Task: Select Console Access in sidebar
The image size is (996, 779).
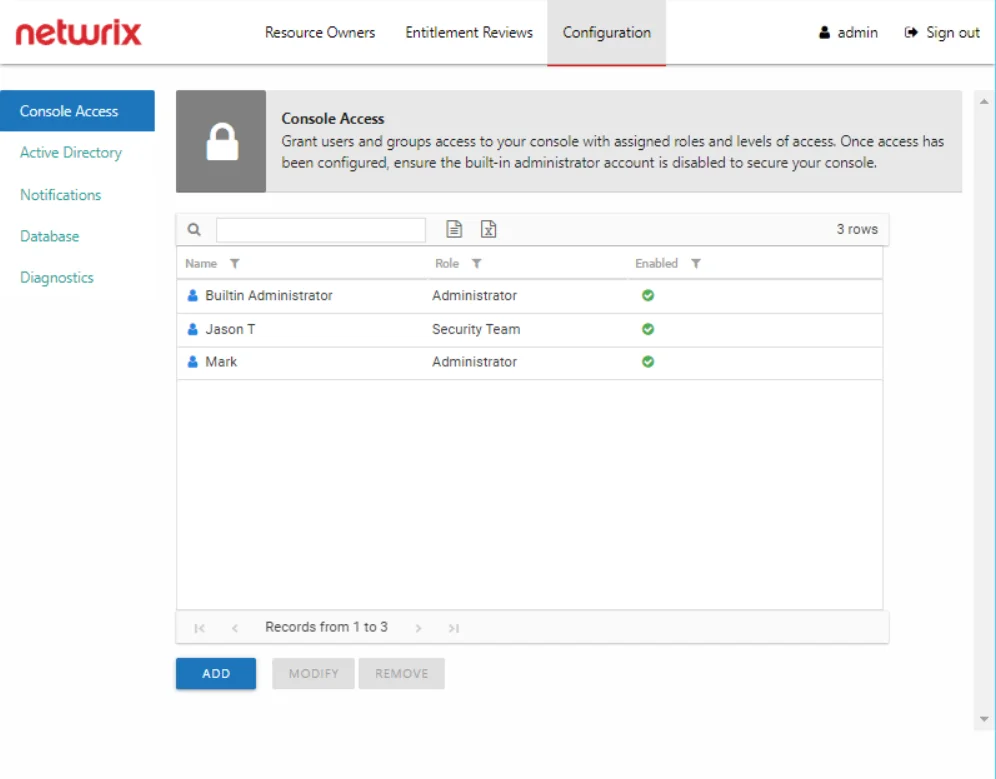Action: tap(77, 111)
